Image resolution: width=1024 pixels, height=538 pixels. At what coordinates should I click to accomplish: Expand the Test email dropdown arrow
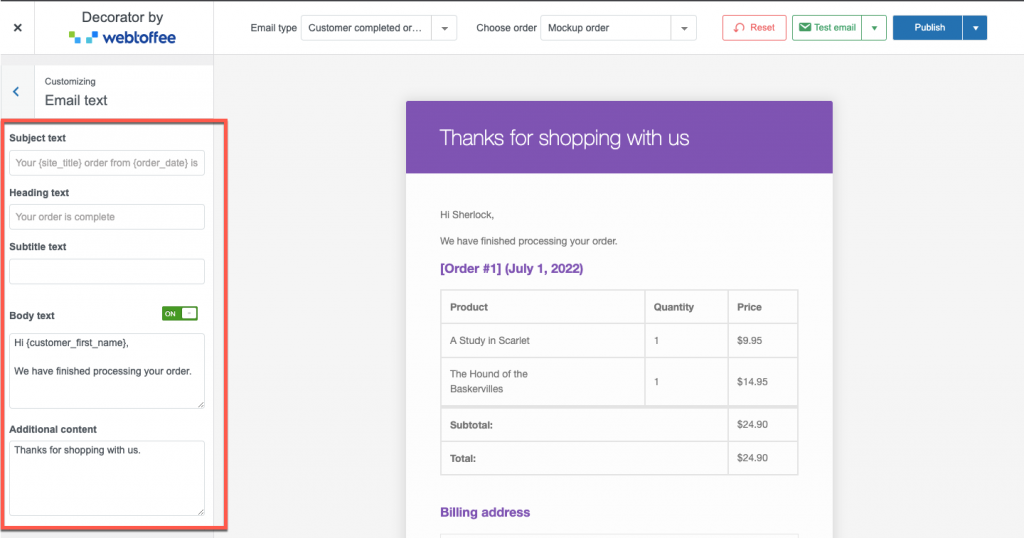click(x=874, y=28)
